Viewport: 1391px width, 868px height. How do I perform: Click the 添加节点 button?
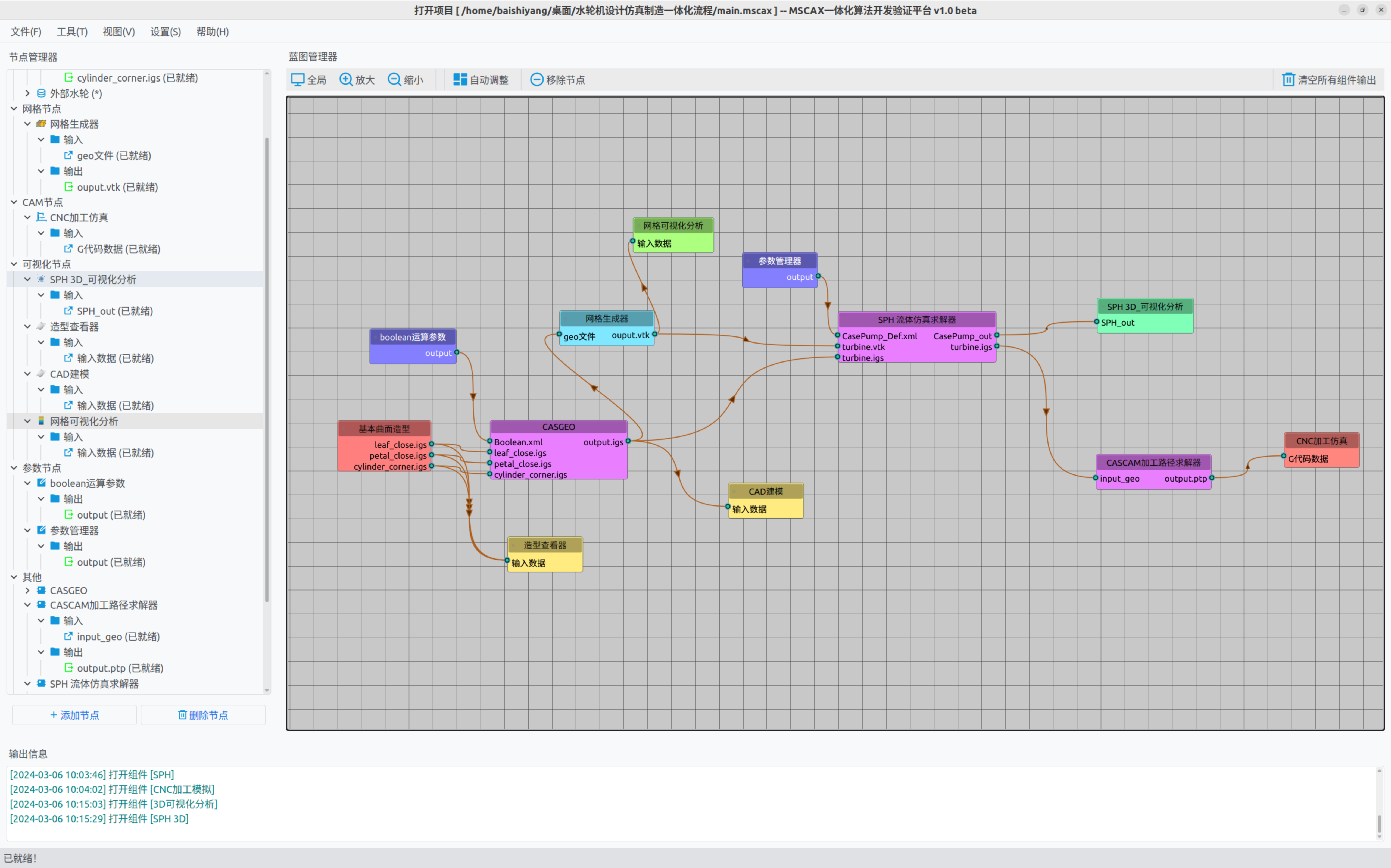75,715
